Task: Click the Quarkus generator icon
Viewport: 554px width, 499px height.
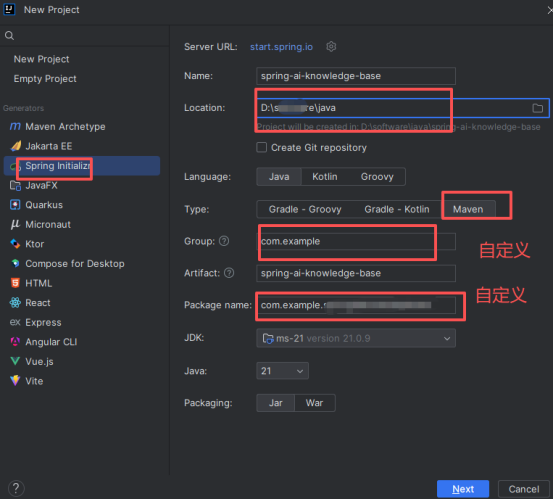Action: pyautogui.click(x=15, y=205)
